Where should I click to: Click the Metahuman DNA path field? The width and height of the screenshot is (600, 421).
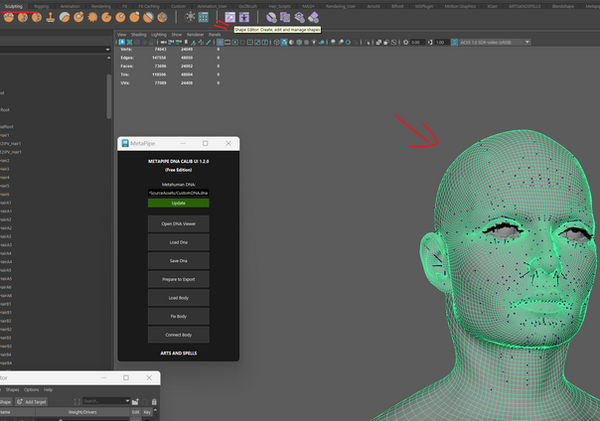pyautogui.click(x=178, y=192)
